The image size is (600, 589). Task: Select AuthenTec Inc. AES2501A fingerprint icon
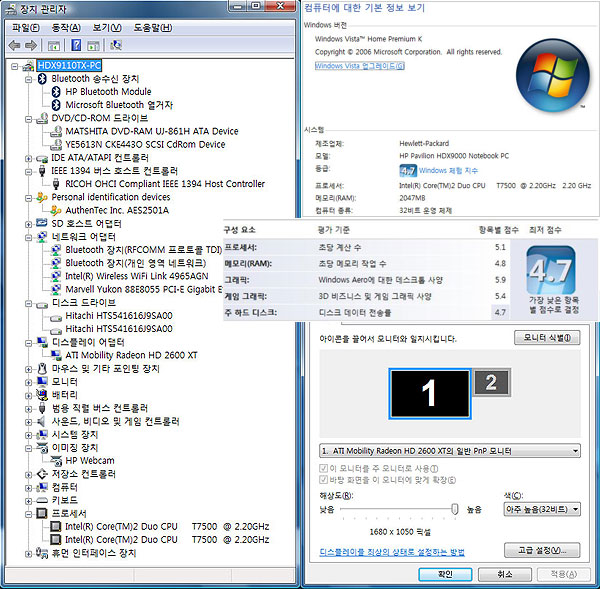(56, 210)
